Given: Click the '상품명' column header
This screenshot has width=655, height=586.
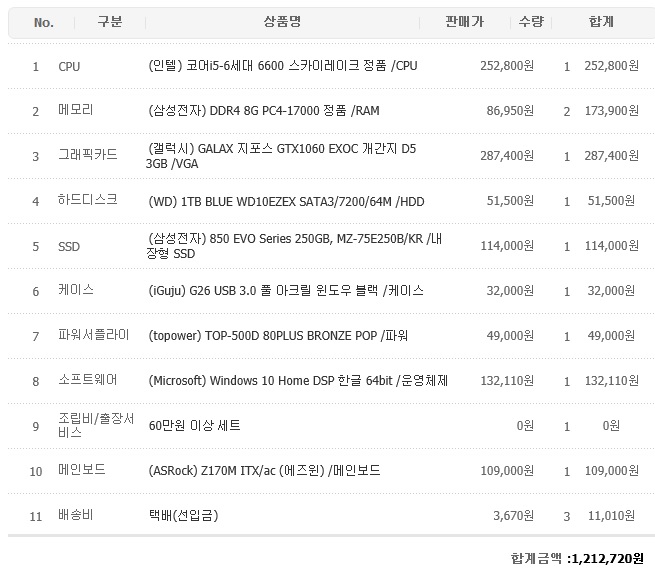Looking at the screenshot, I should pos(282,22).
